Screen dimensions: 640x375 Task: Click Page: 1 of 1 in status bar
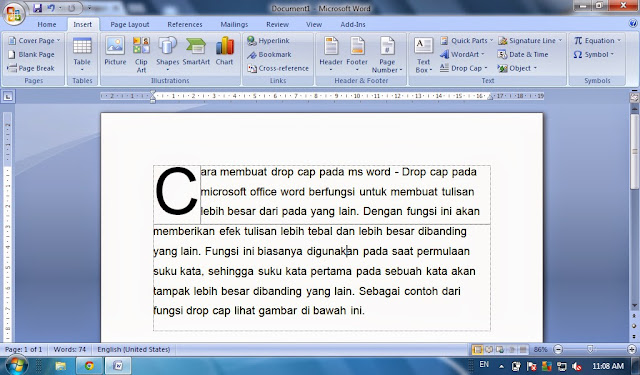tap(23, 350)
